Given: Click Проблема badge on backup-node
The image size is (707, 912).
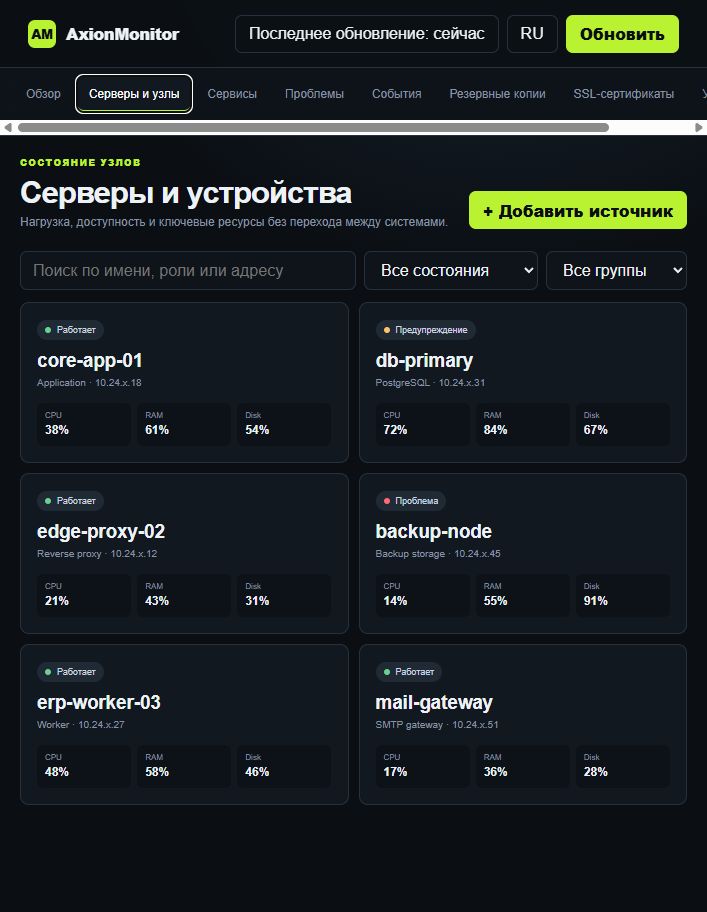Looking at the screenshot, I should (x=411, y=501).
